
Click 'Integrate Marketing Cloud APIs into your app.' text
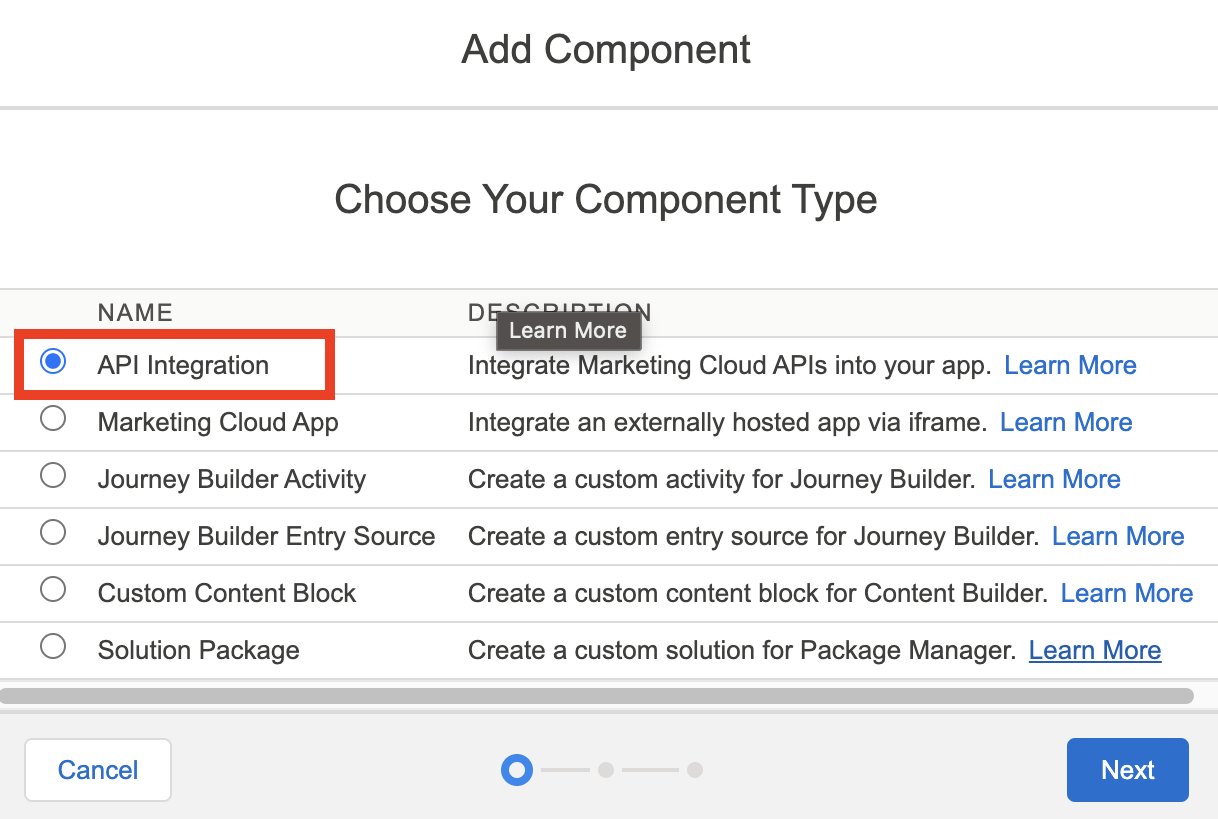729,365
